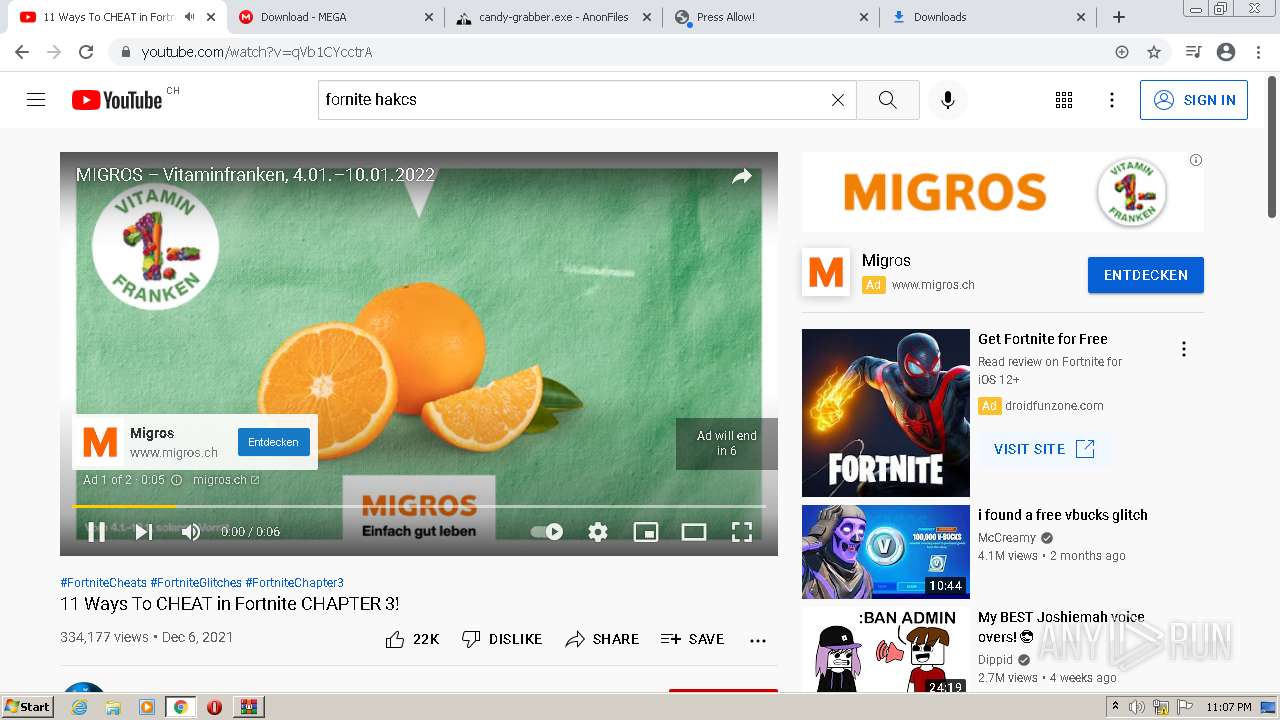This screenshot has height=720, width=1280.
Task: Close the Download - MEGA tab
Action: coord(429,17)
